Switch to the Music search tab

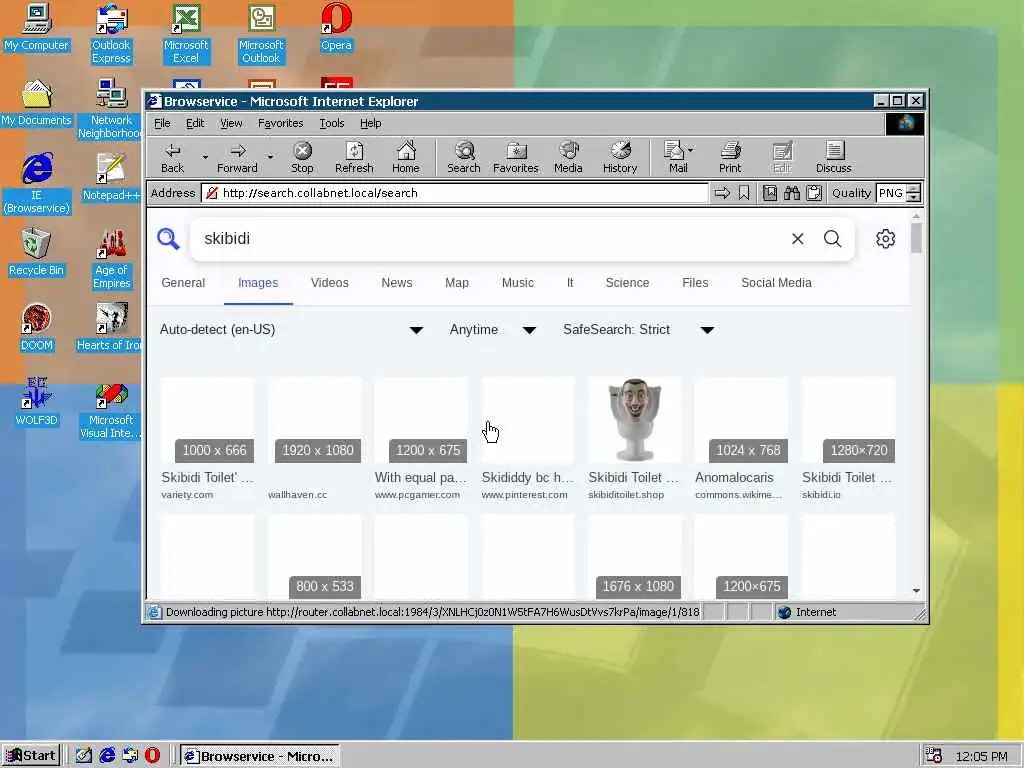point(518,283)
